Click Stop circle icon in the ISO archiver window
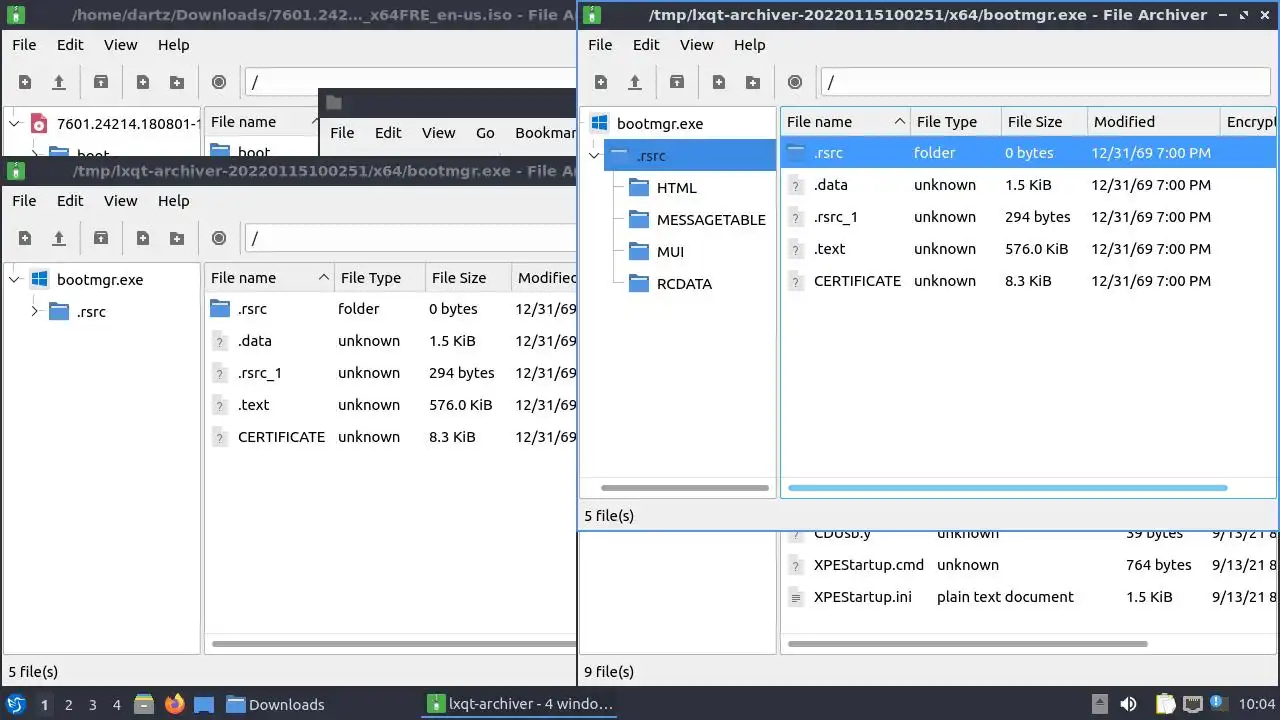Image resolution: width=1280 pixels, height=720 pixels. pyautogui.click(x=219, y=82)
